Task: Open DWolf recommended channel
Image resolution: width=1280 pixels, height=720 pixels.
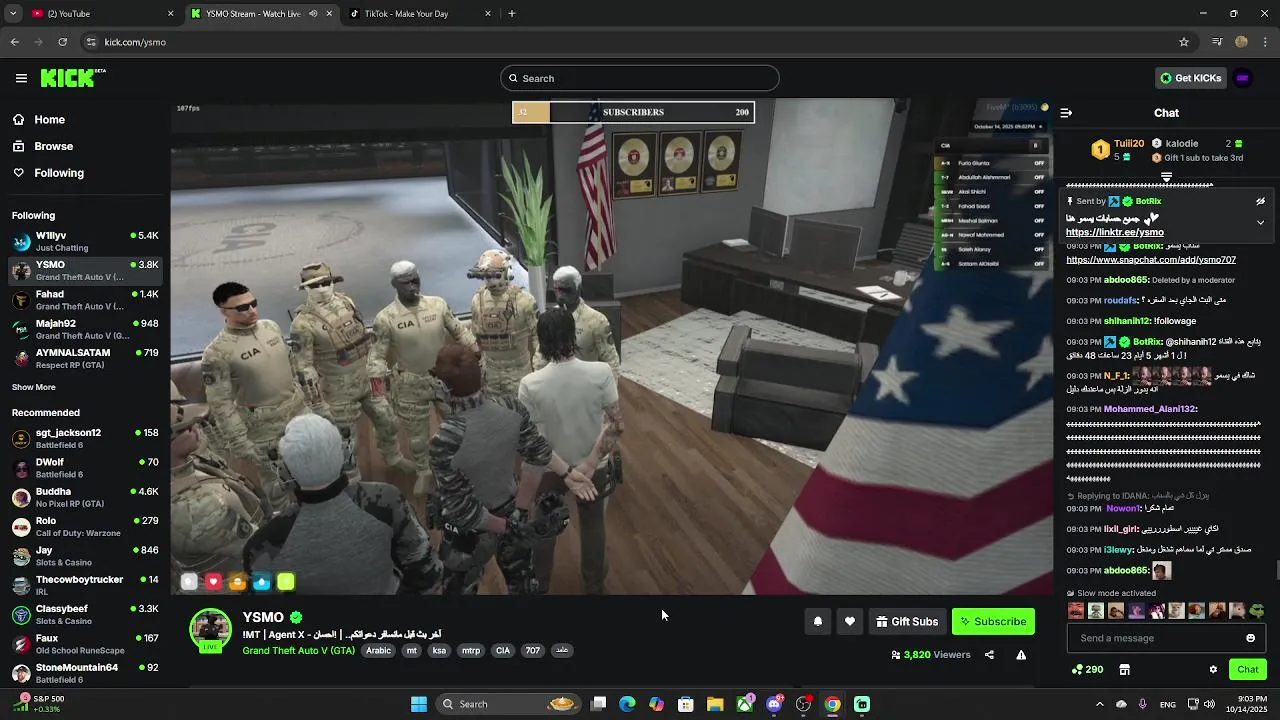Action: click(85, 468)
